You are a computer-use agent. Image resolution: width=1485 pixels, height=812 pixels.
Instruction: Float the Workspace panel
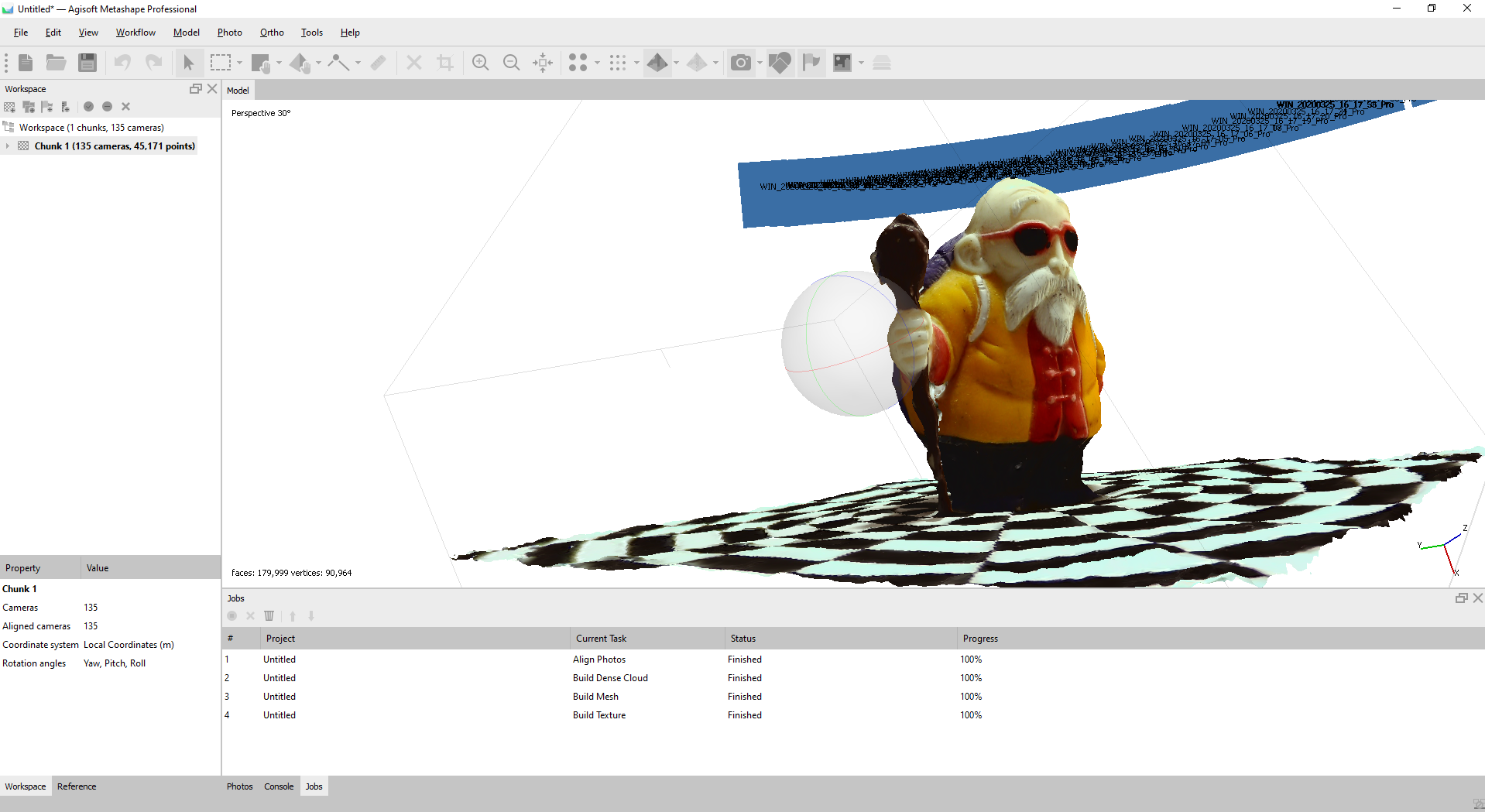(x=196, y=89)
